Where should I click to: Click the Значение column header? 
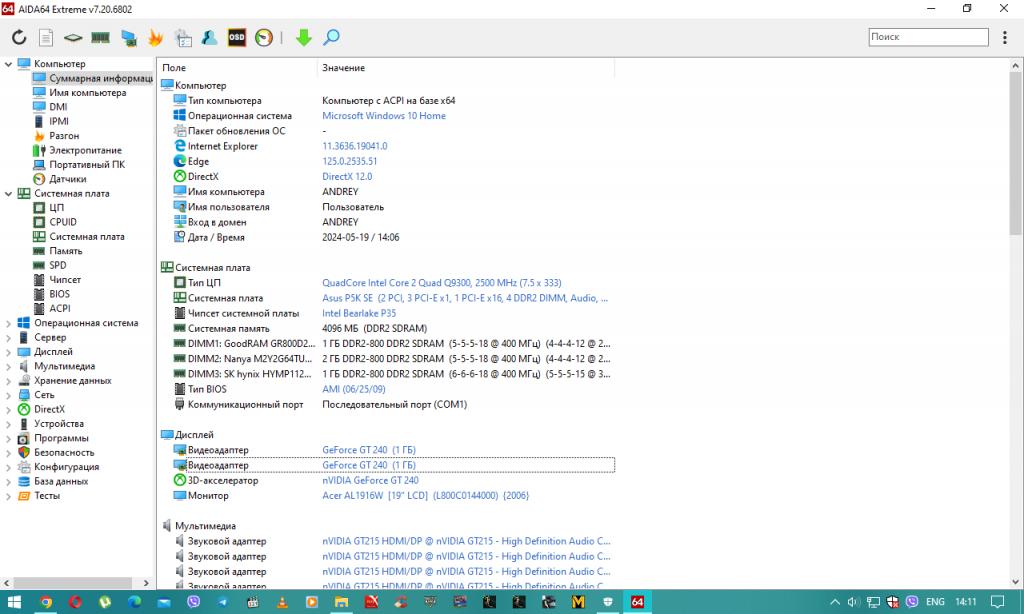pyautogui.click(x=343, y=68)
